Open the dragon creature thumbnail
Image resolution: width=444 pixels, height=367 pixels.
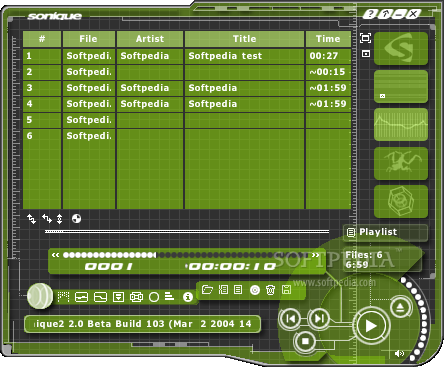[401, 163]
